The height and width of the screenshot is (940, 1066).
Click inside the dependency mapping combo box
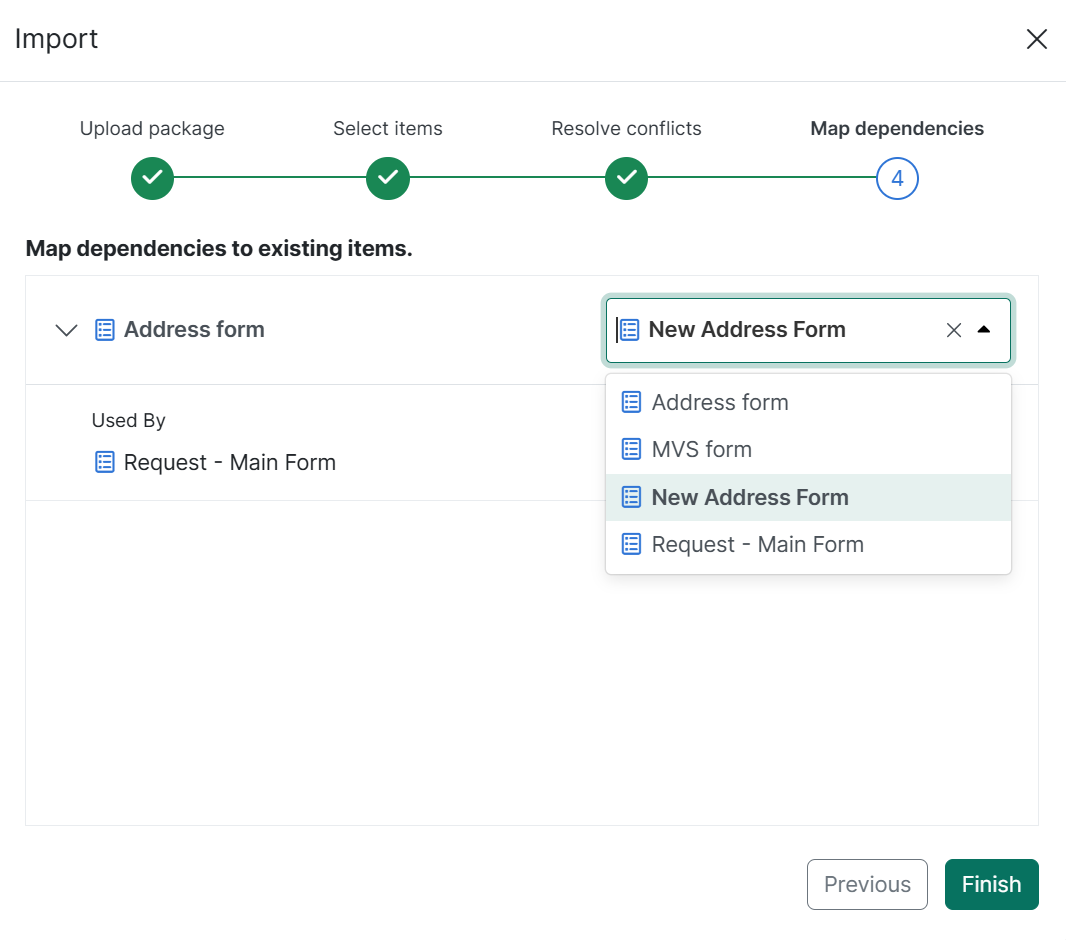coord(780,330)
